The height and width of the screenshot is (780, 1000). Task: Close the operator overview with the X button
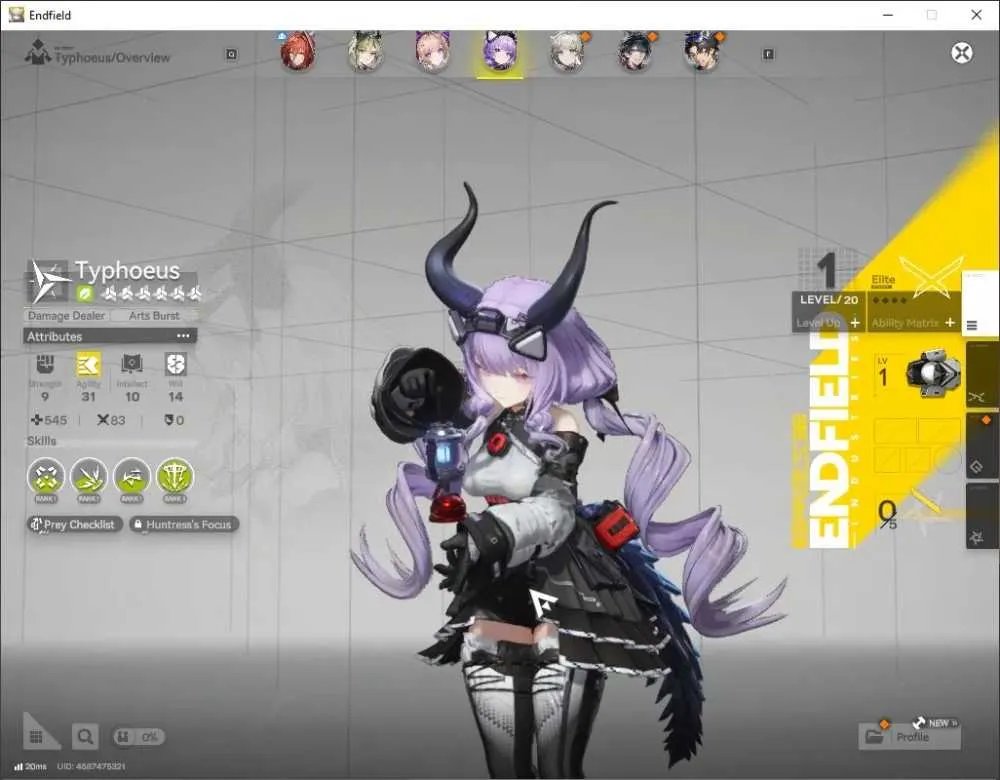click(962, 52)
